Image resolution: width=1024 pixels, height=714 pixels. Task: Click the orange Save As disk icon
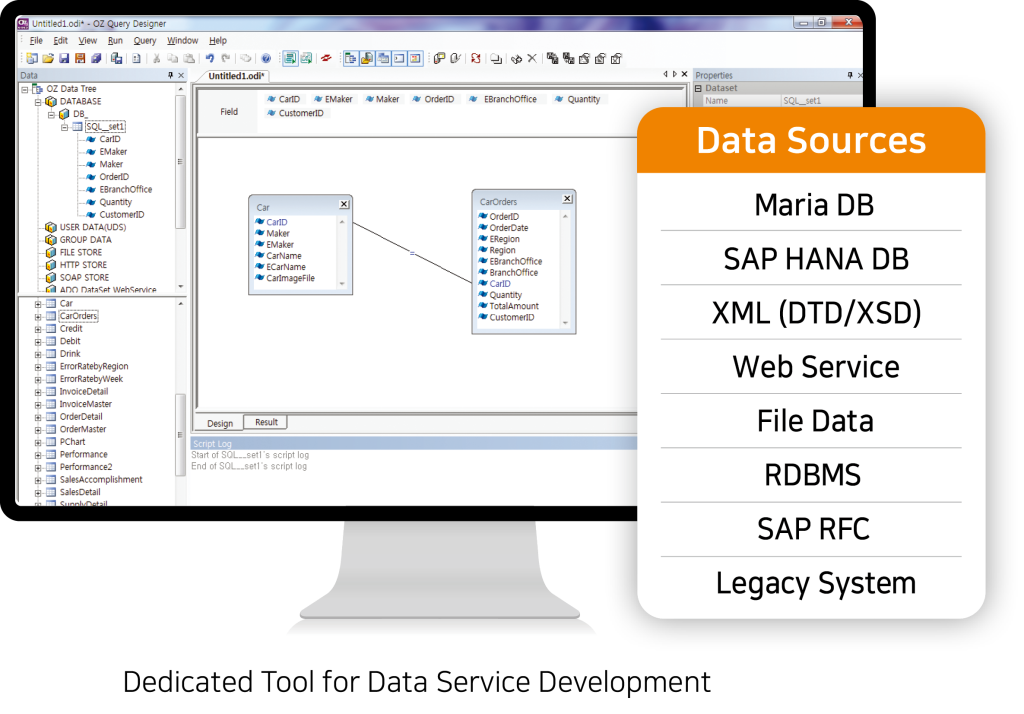pyautogui.click(x=80, y=58)
